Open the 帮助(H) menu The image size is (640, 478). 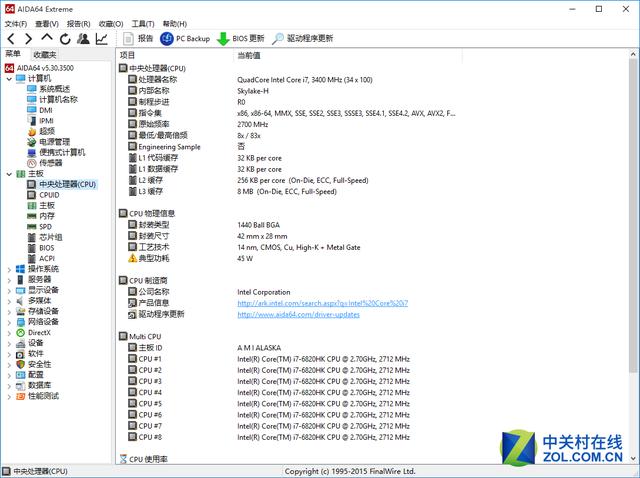[175, 24]
